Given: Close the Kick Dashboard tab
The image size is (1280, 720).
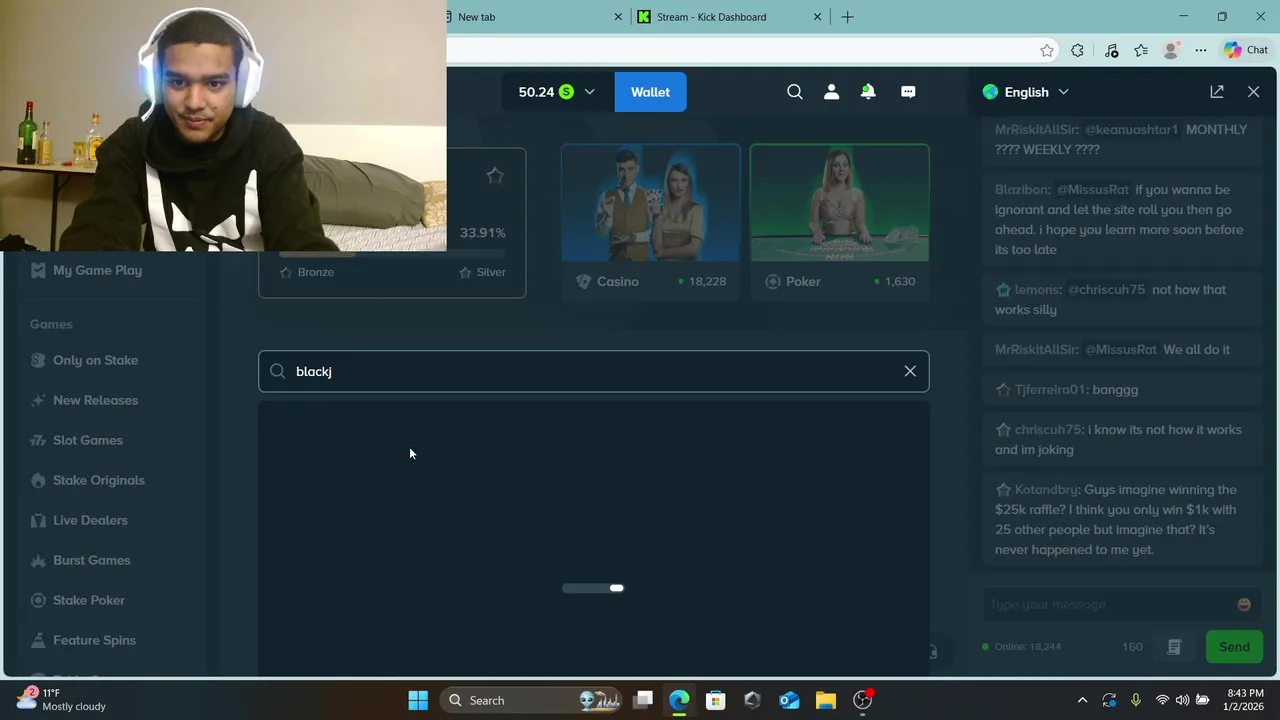Looking at the screenshot, I should pos(817,17).
